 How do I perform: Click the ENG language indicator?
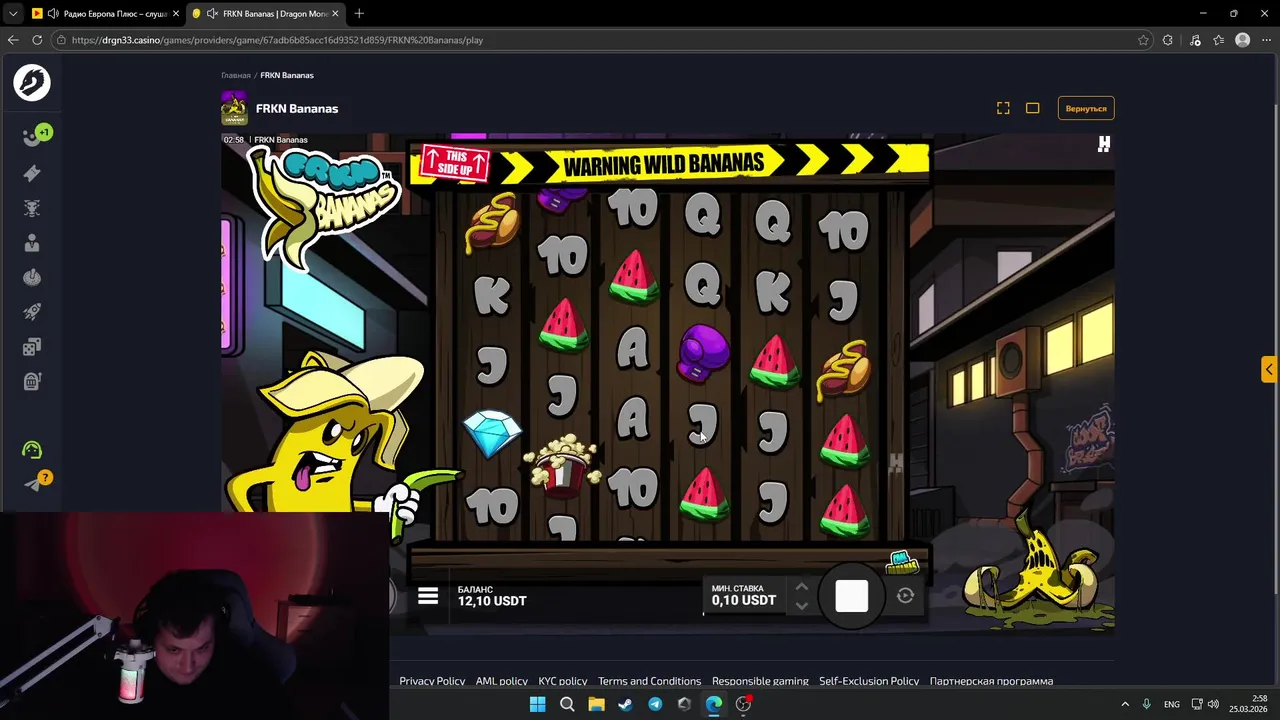tap(1172, 704)
